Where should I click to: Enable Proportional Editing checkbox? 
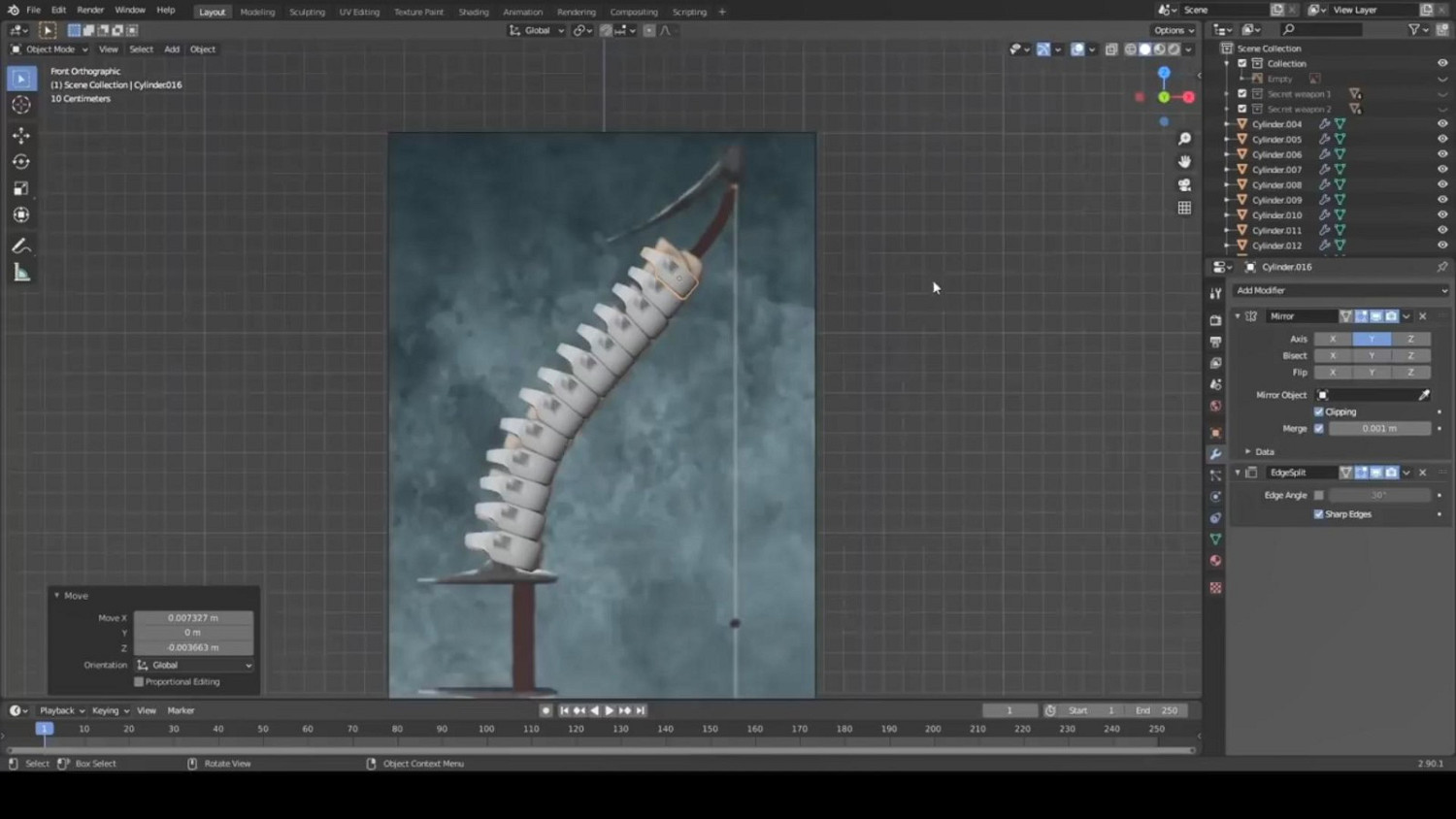pos(139,682)
